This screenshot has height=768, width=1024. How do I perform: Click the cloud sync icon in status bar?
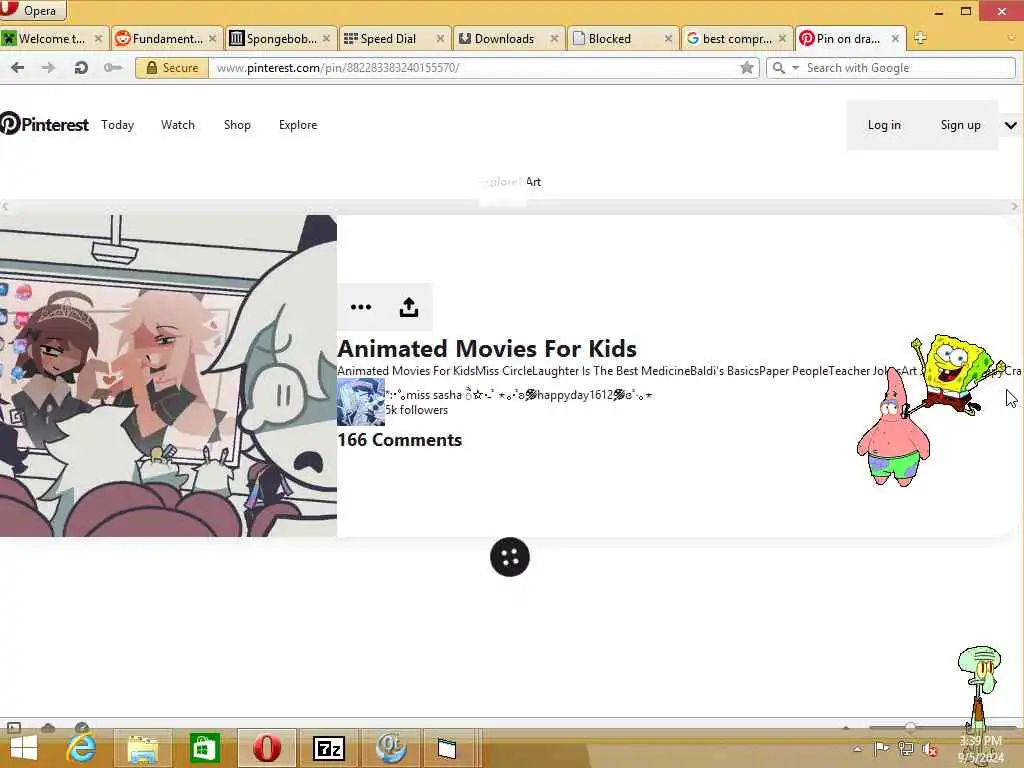click(x=48, y=727)
